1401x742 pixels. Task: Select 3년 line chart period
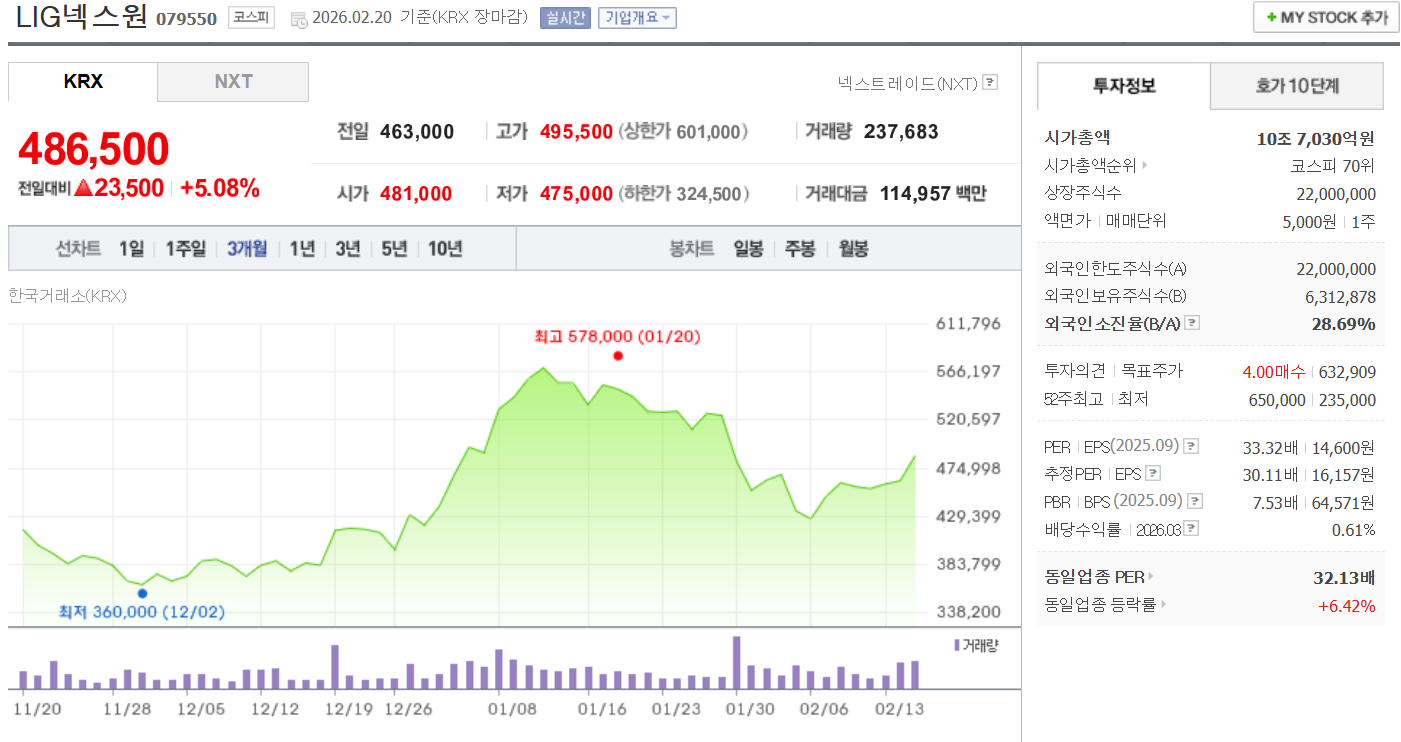[x=348, y=249]
